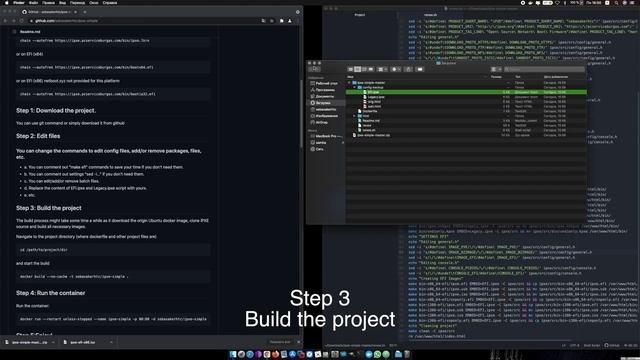Open Документы in Finder sidebar
The height and width of the screenshot is (360, 640).
pos(324,96)
